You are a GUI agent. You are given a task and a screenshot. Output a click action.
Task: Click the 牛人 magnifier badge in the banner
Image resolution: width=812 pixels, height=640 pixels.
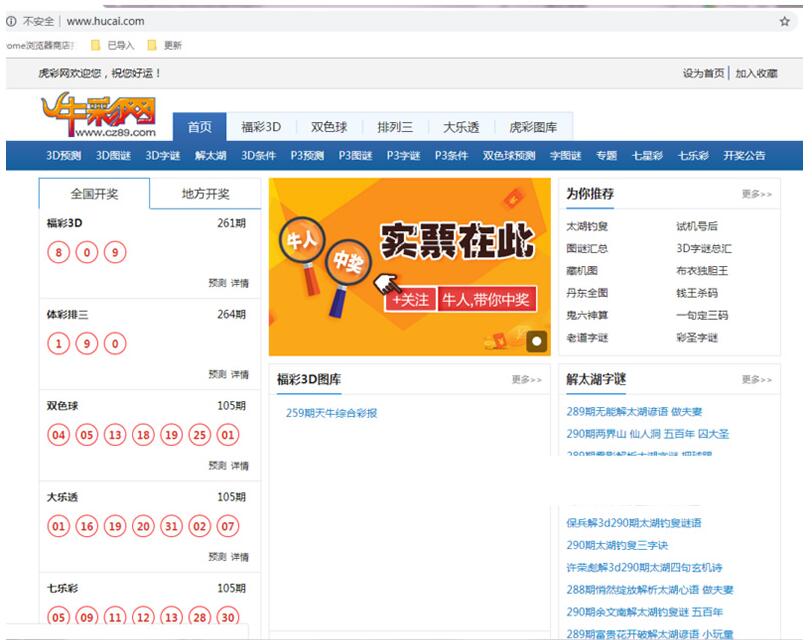tap(303, 238)
